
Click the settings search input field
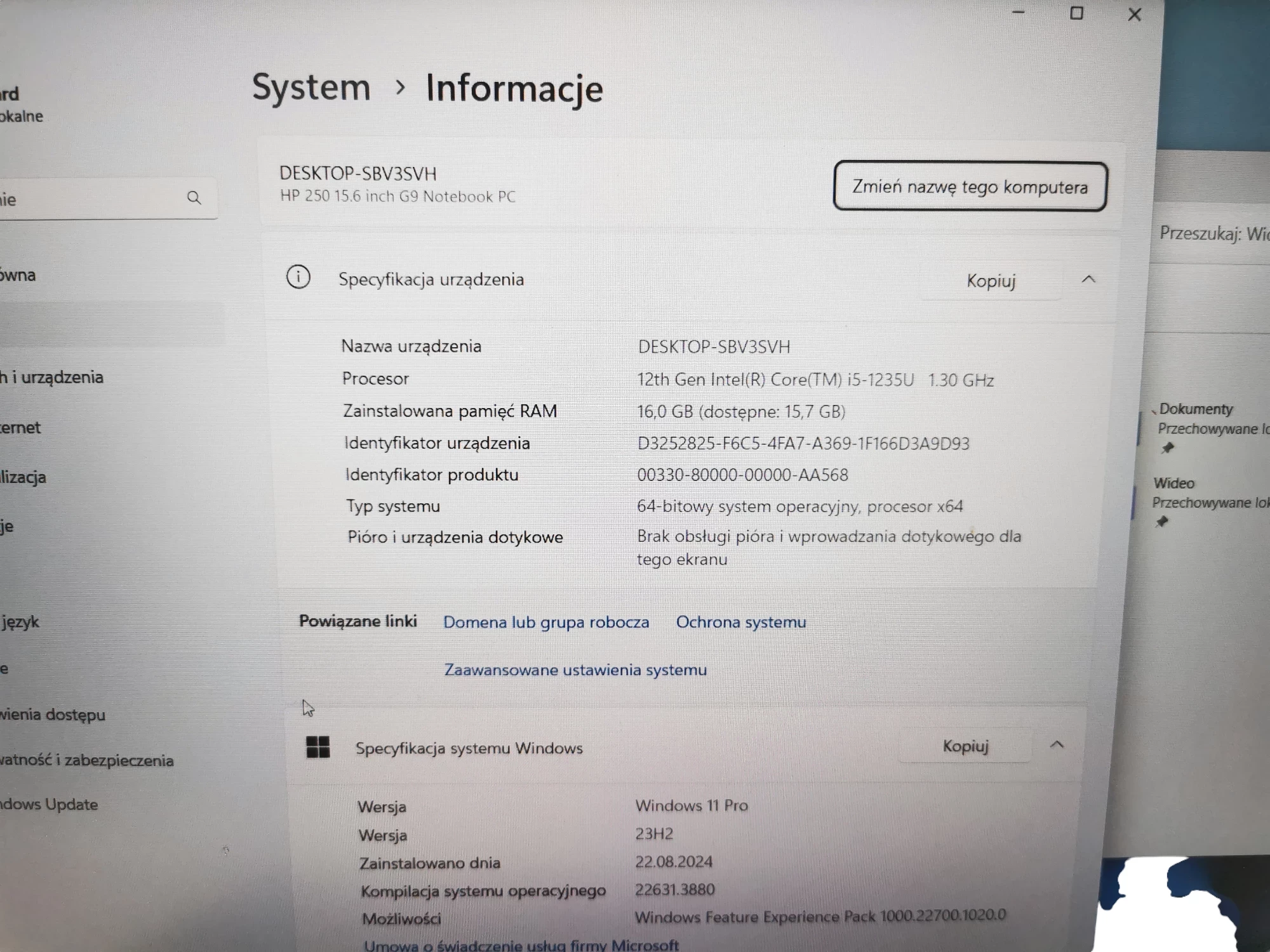pos(108,199)
